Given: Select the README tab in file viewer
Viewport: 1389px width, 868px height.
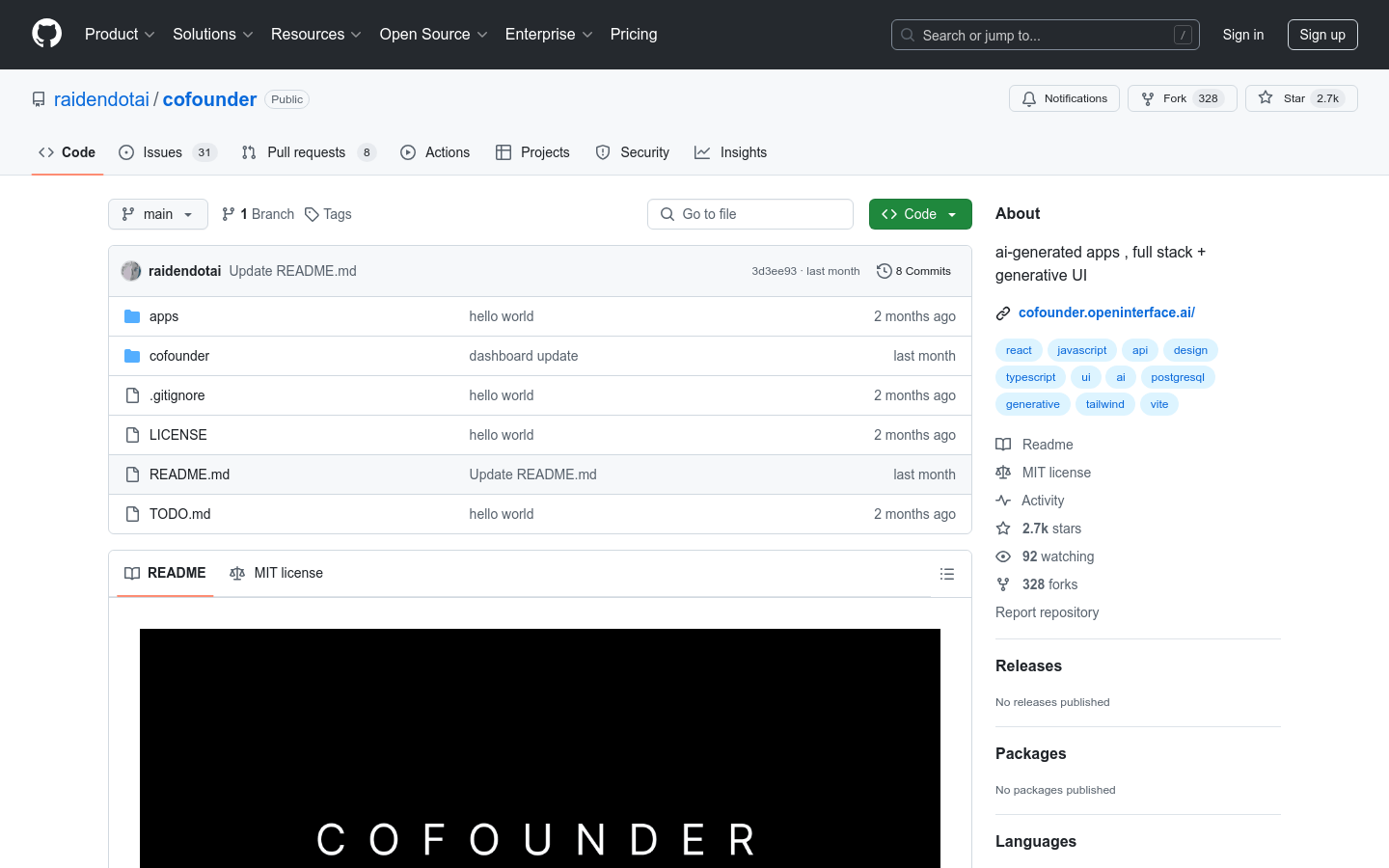Looking at the screenshot, I should click(165, 573).
